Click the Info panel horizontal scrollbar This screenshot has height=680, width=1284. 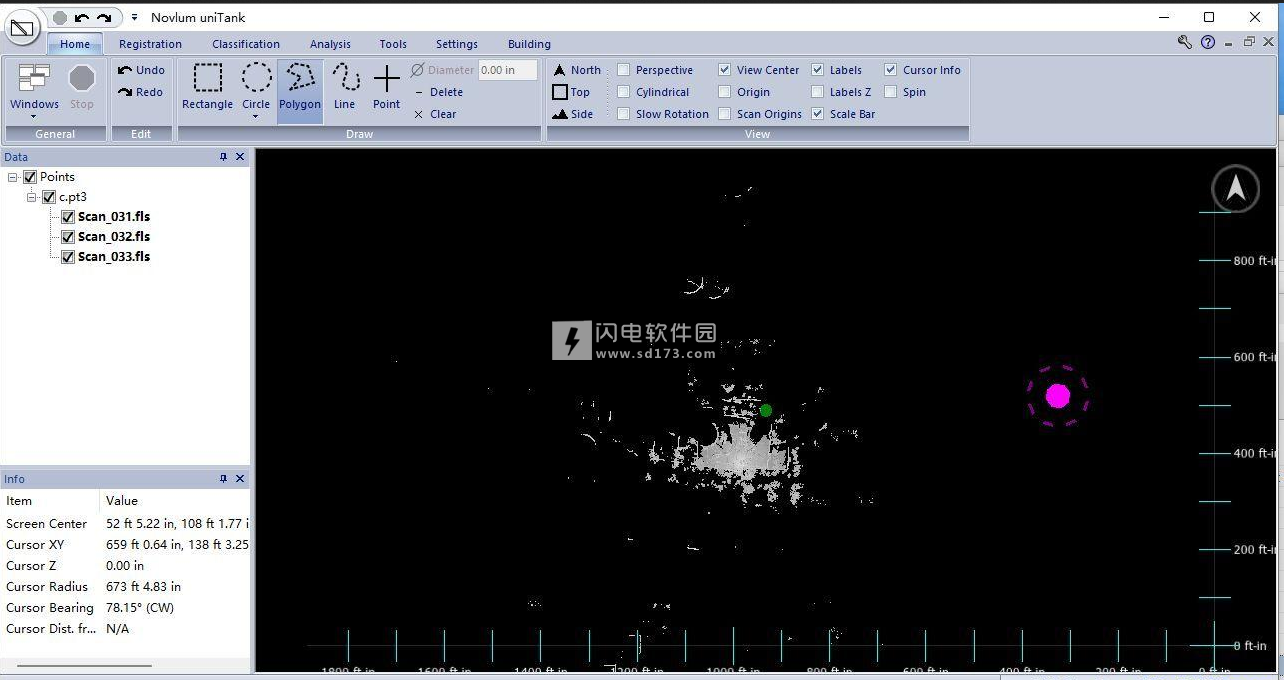coord(84,665)
